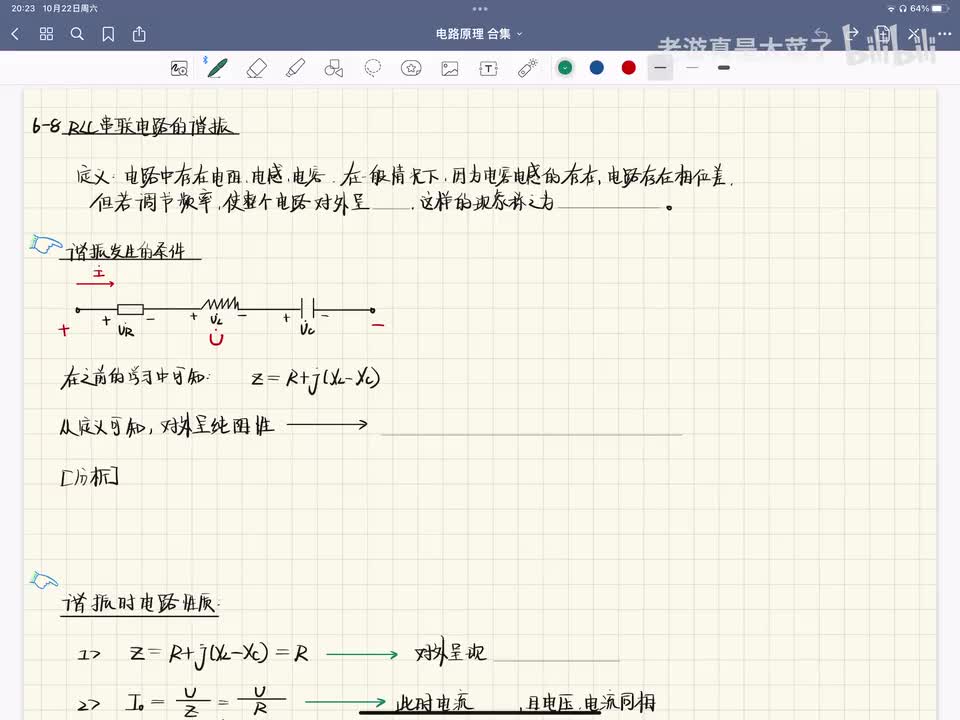
Task: Choose the red pen color
Action: (629, 68)
